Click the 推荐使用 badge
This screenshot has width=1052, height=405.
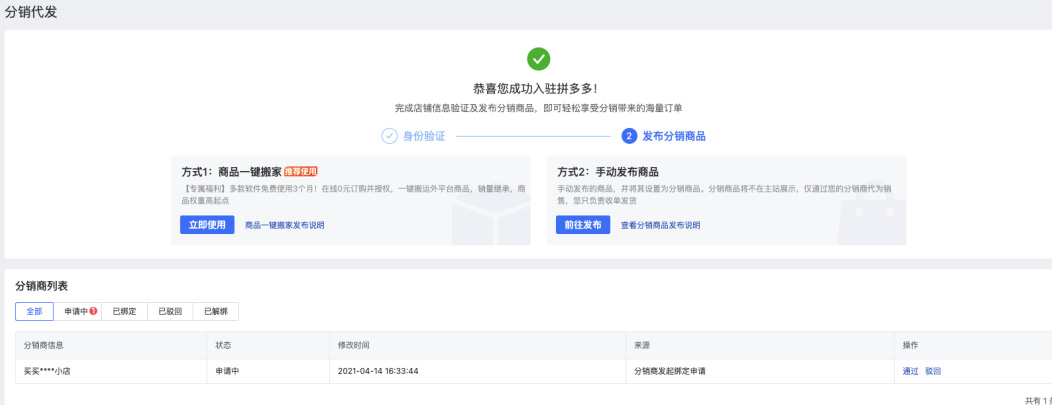(x=301, y=172)
